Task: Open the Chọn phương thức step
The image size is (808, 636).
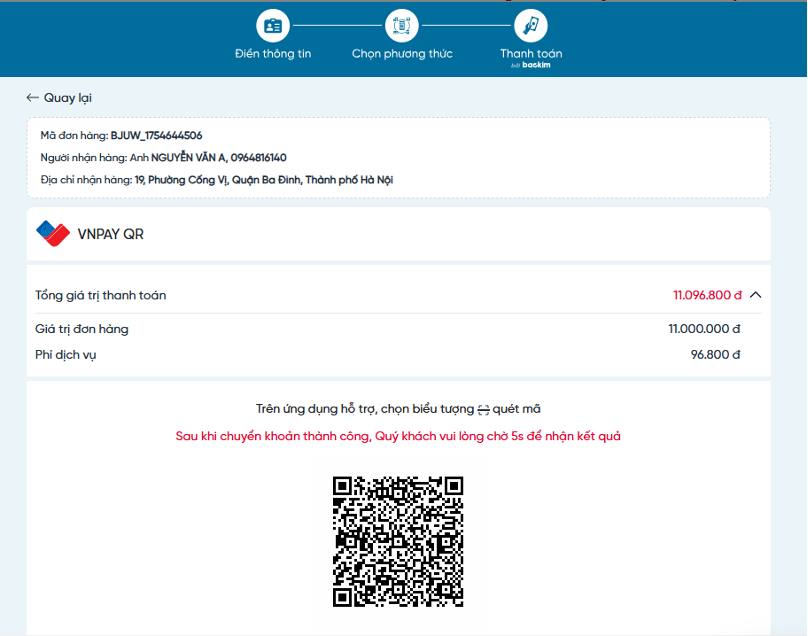Action: point(402,54)
